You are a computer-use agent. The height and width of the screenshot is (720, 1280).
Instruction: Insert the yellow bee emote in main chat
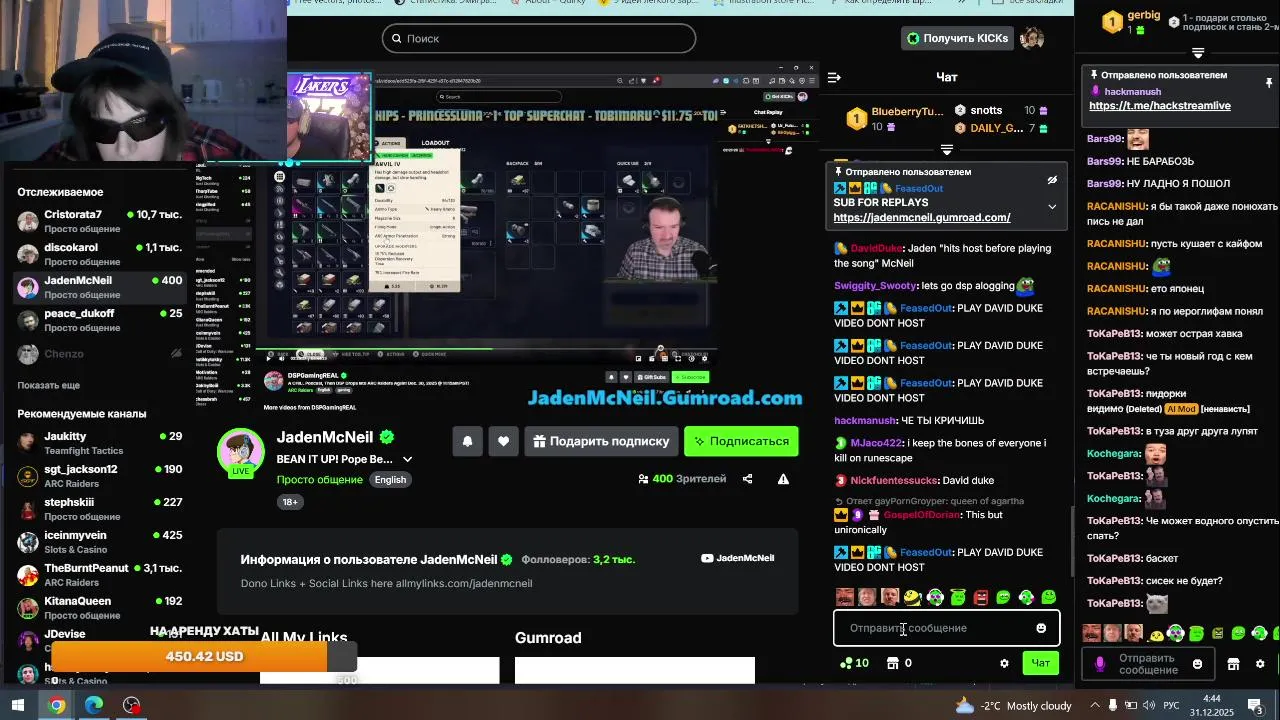912,598
